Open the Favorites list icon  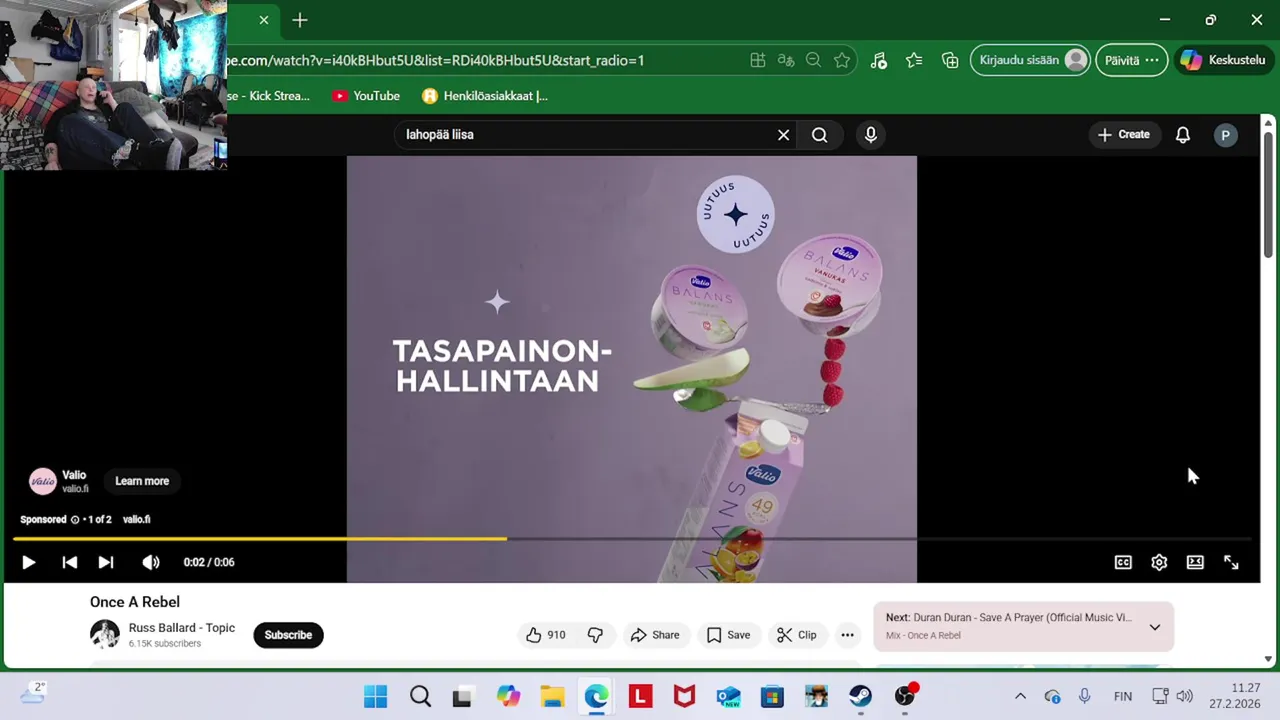(x=914, y=60)
